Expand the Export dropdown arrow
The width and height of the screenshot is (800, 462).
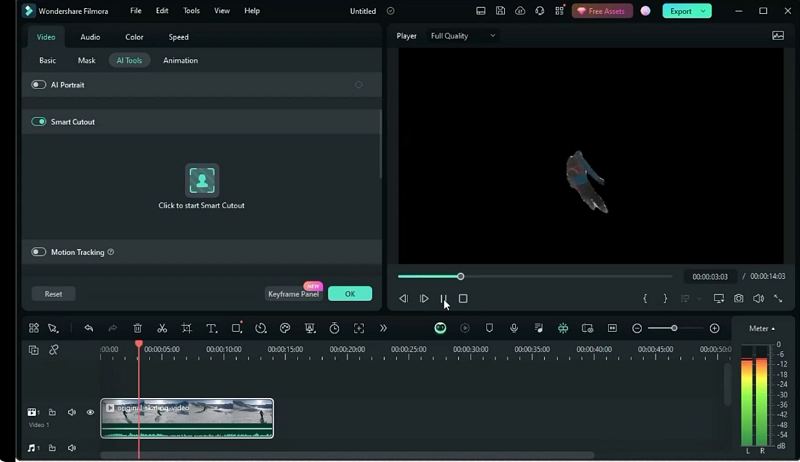(703, 11)
